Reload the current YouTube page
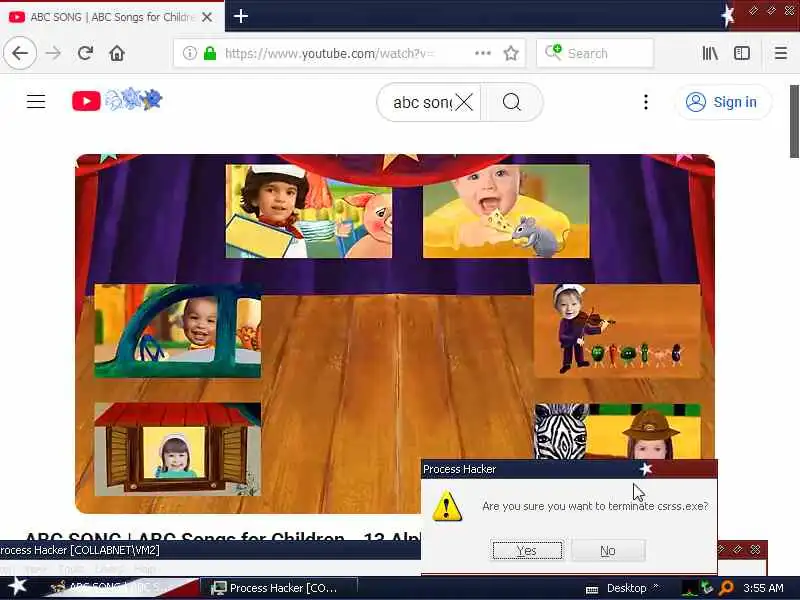Image resolution: width=800 pixels, height=600 pixels. tap(85, 53)
